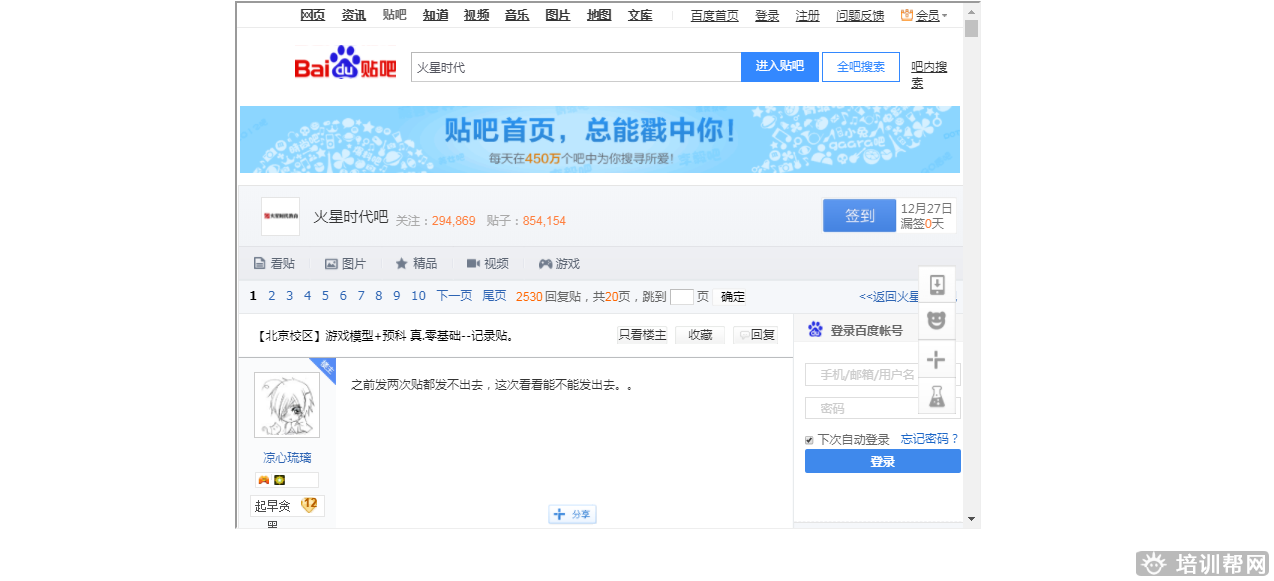1274x581 pixels.
Task: Click the 签到 check-in button
Action: [x=859, y=215]
